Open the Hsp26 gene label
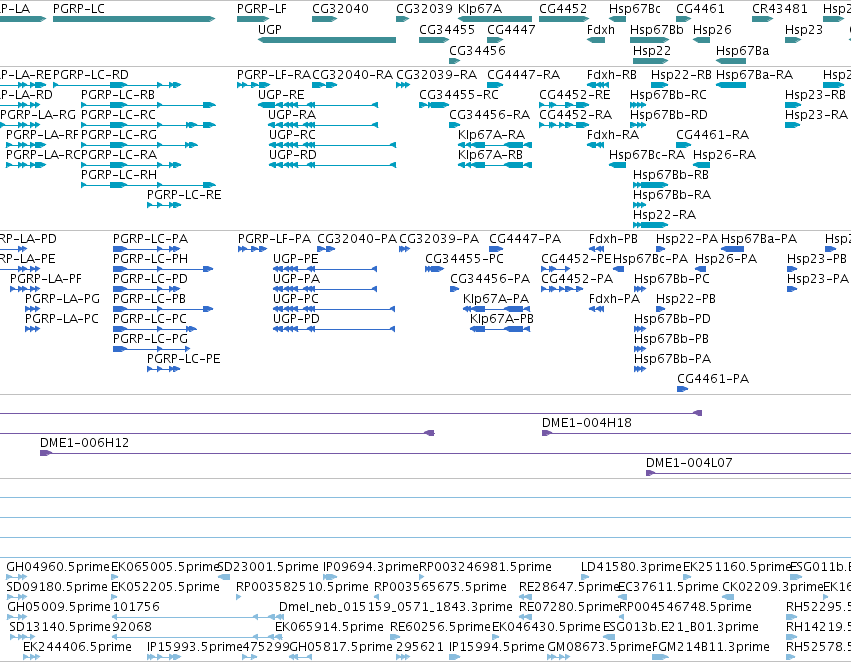The height and width of the screenshot is (662, 851). click(x=712, y=30)
